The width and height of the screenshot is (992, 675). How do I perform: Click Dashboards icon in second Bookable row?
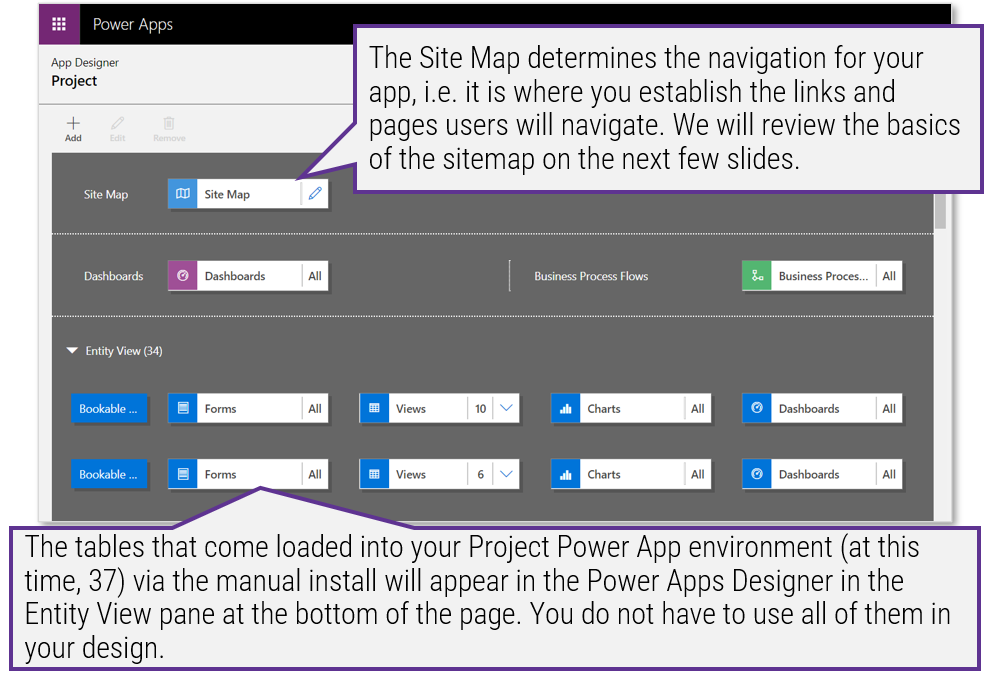point(757,474)
